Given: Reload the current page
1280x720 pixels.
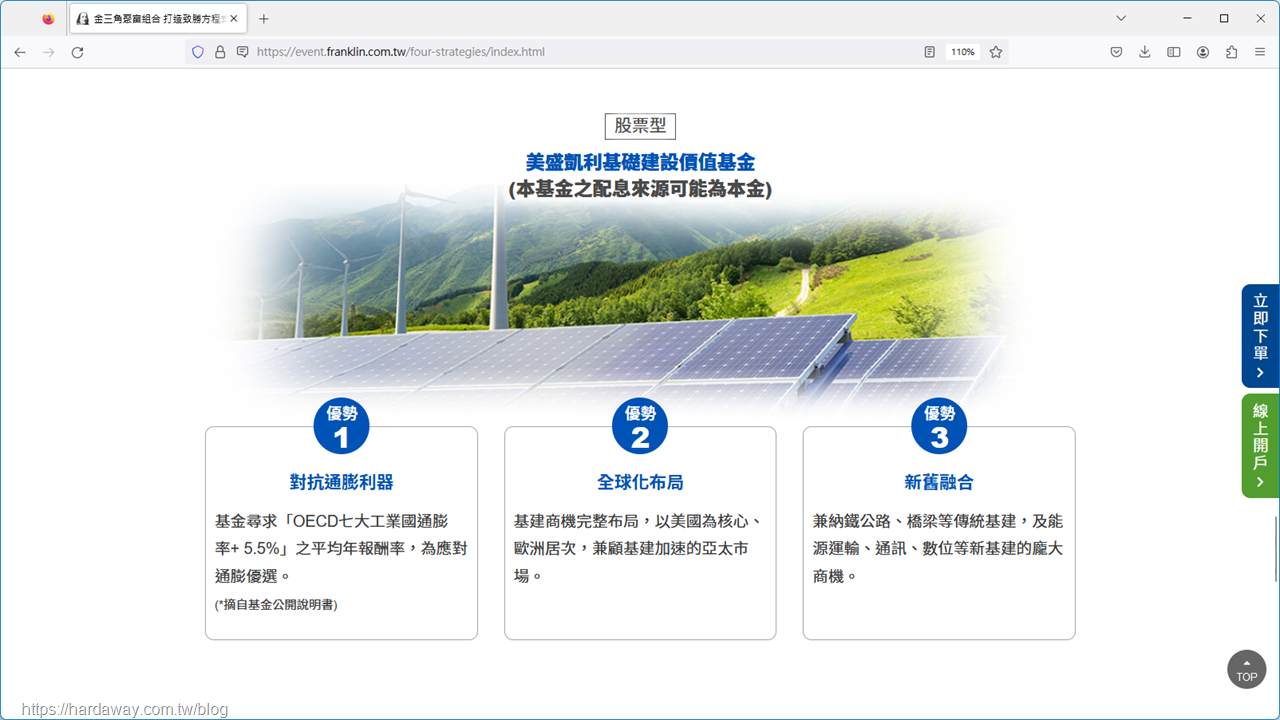Looking at the screenshot, I should pos(77,52).
